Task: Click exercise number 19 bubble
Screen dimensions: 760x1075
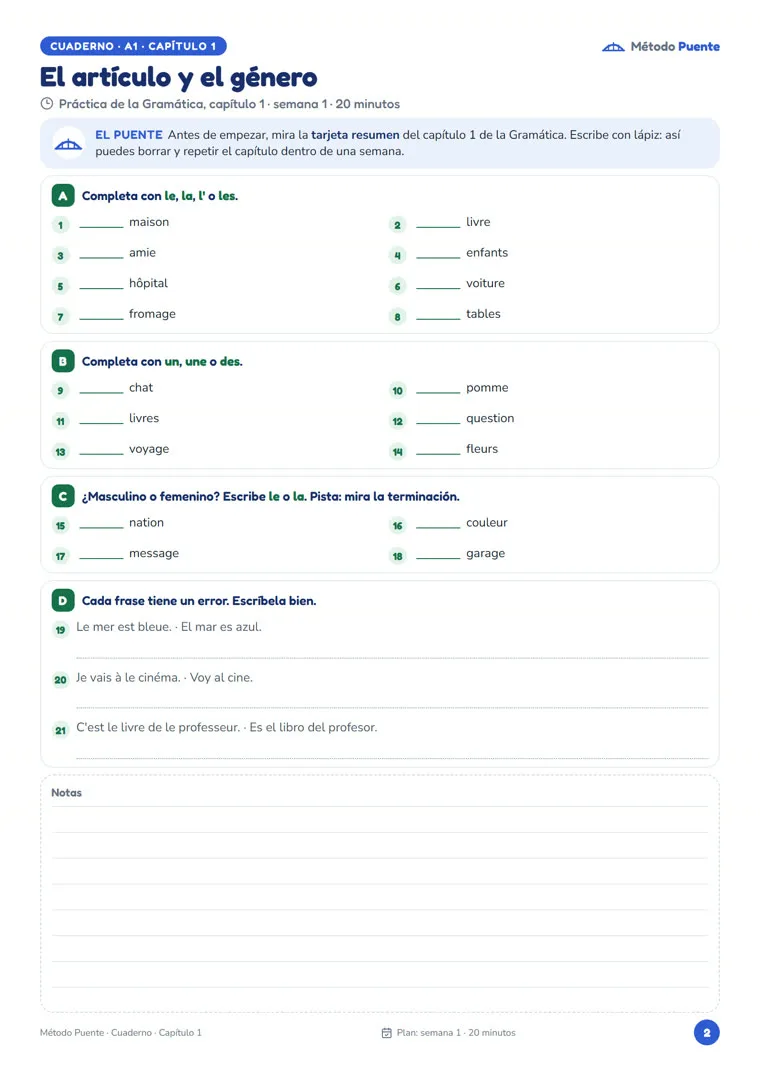Action: pos(60,629)
